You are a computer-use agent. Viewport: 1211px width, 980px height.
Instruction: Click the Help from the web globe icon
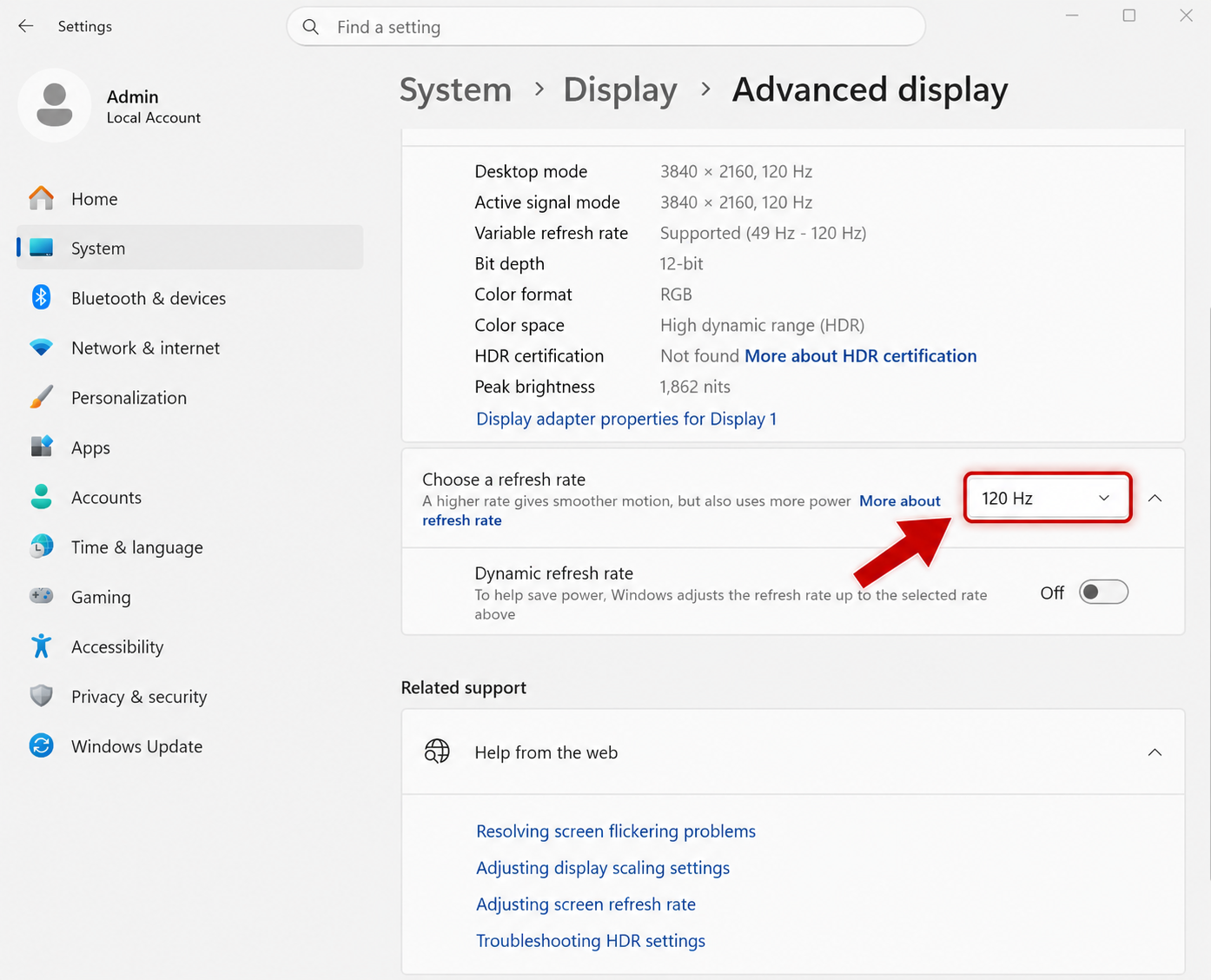click(437, 752)
